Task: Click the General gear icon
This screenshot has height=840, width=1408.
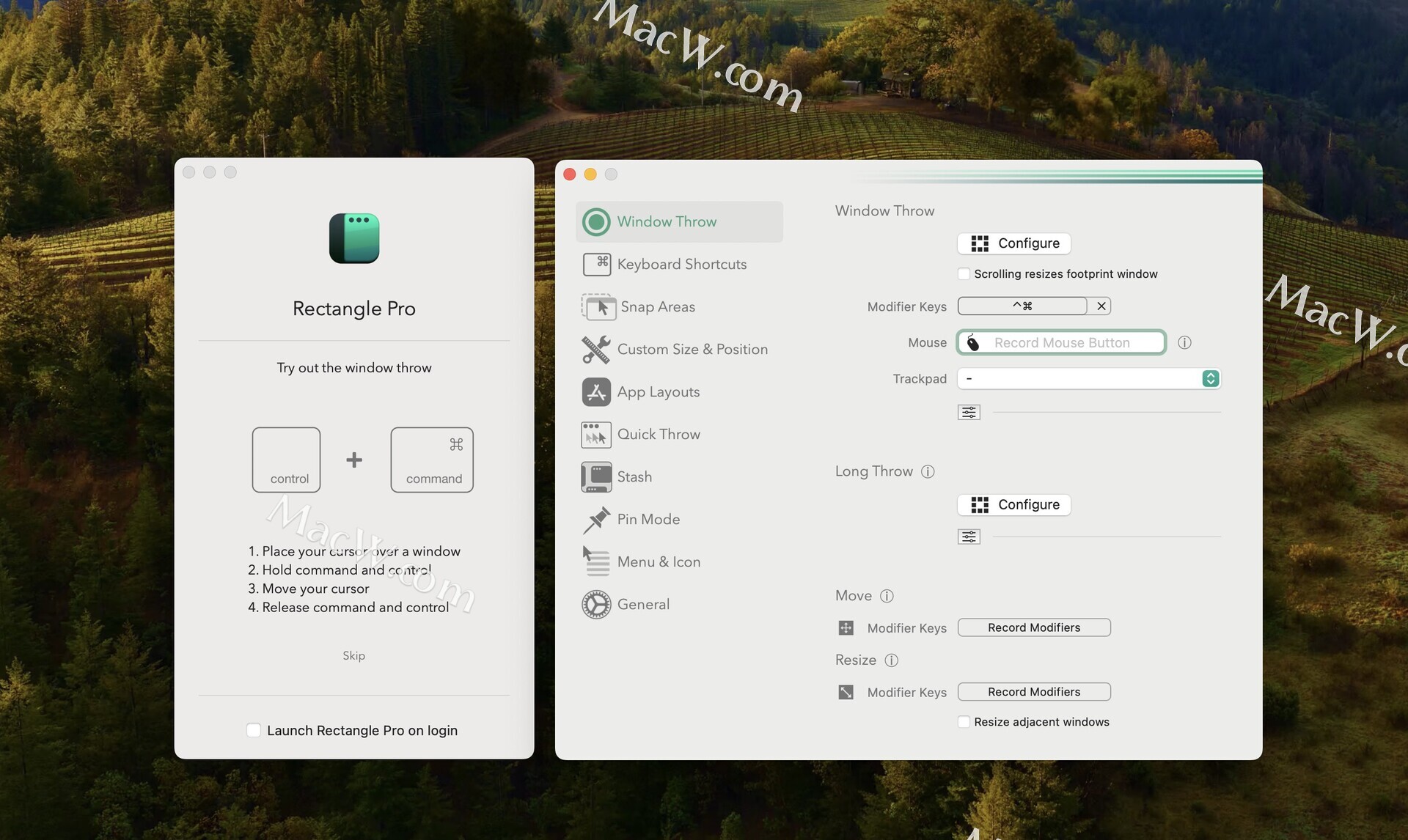Action: pos(596,605)
